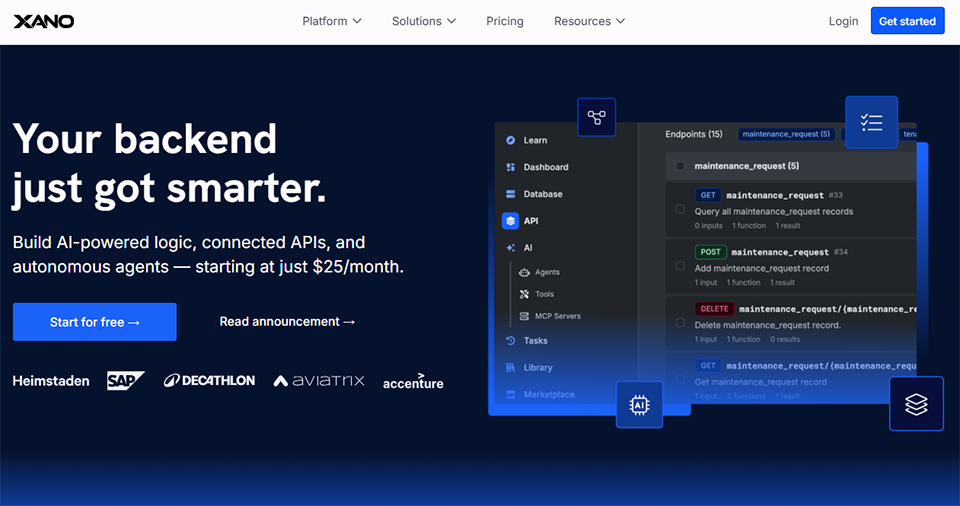Check the POST maintenance_request #34 checkbox
The image size is (960, 506).
tap(680, 266)
